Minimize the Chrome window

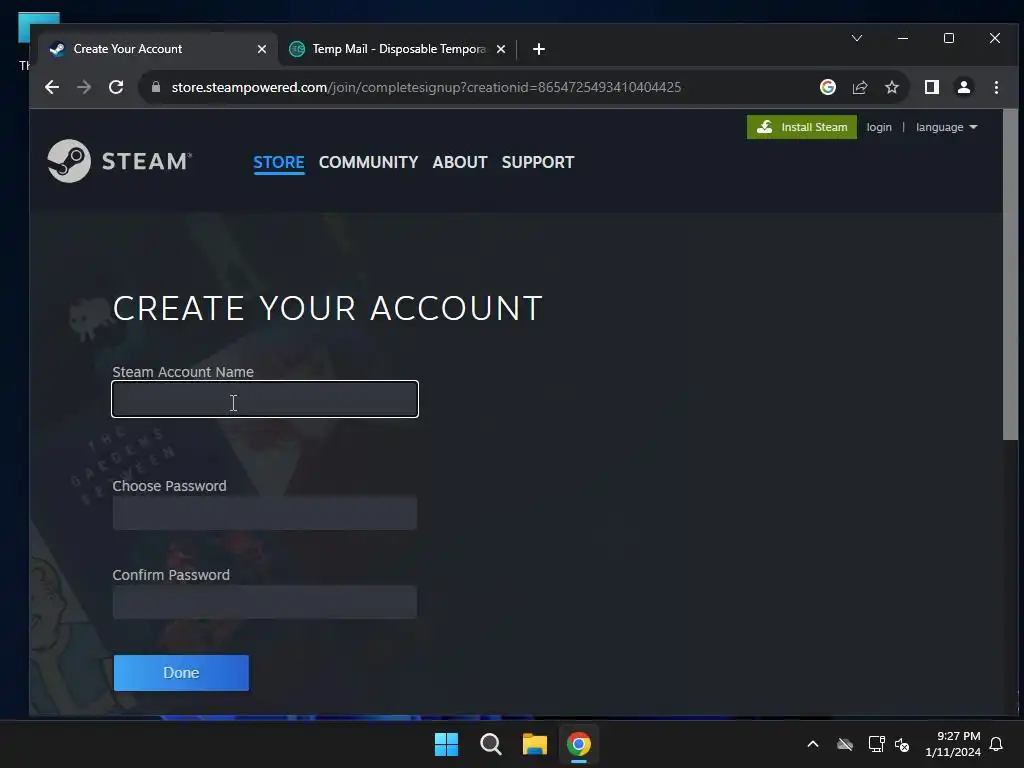coord(903,38)
